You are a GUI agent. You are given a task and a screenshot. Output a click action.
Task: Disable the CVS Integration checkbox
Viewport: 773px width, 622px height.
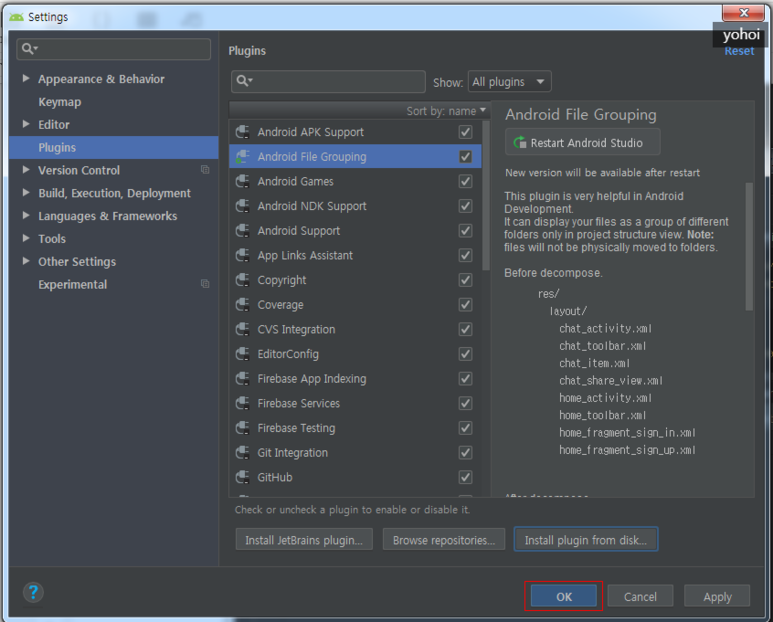click(x=465, y=329)
